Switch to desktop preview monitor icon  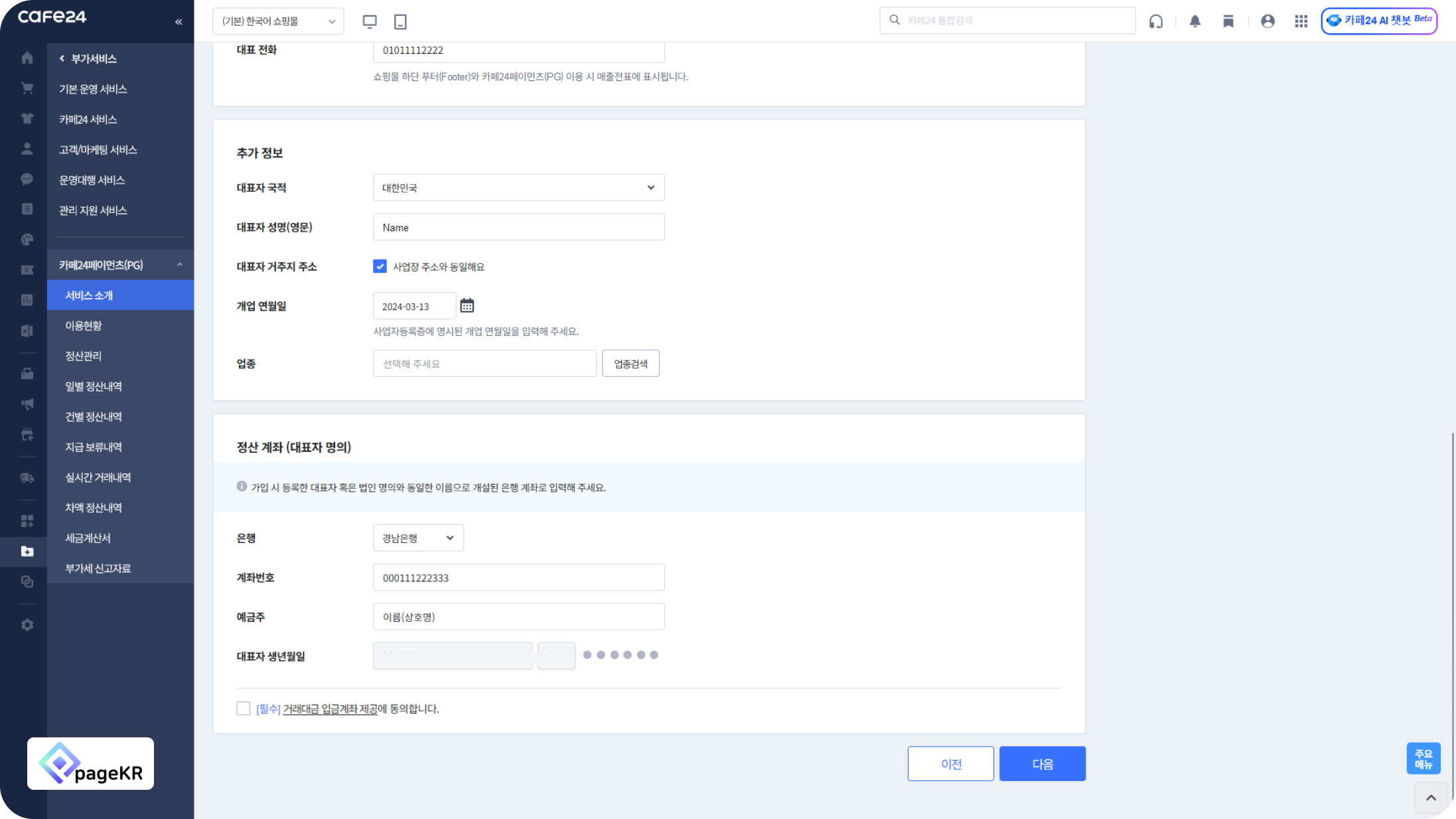(x=370, y=21)
